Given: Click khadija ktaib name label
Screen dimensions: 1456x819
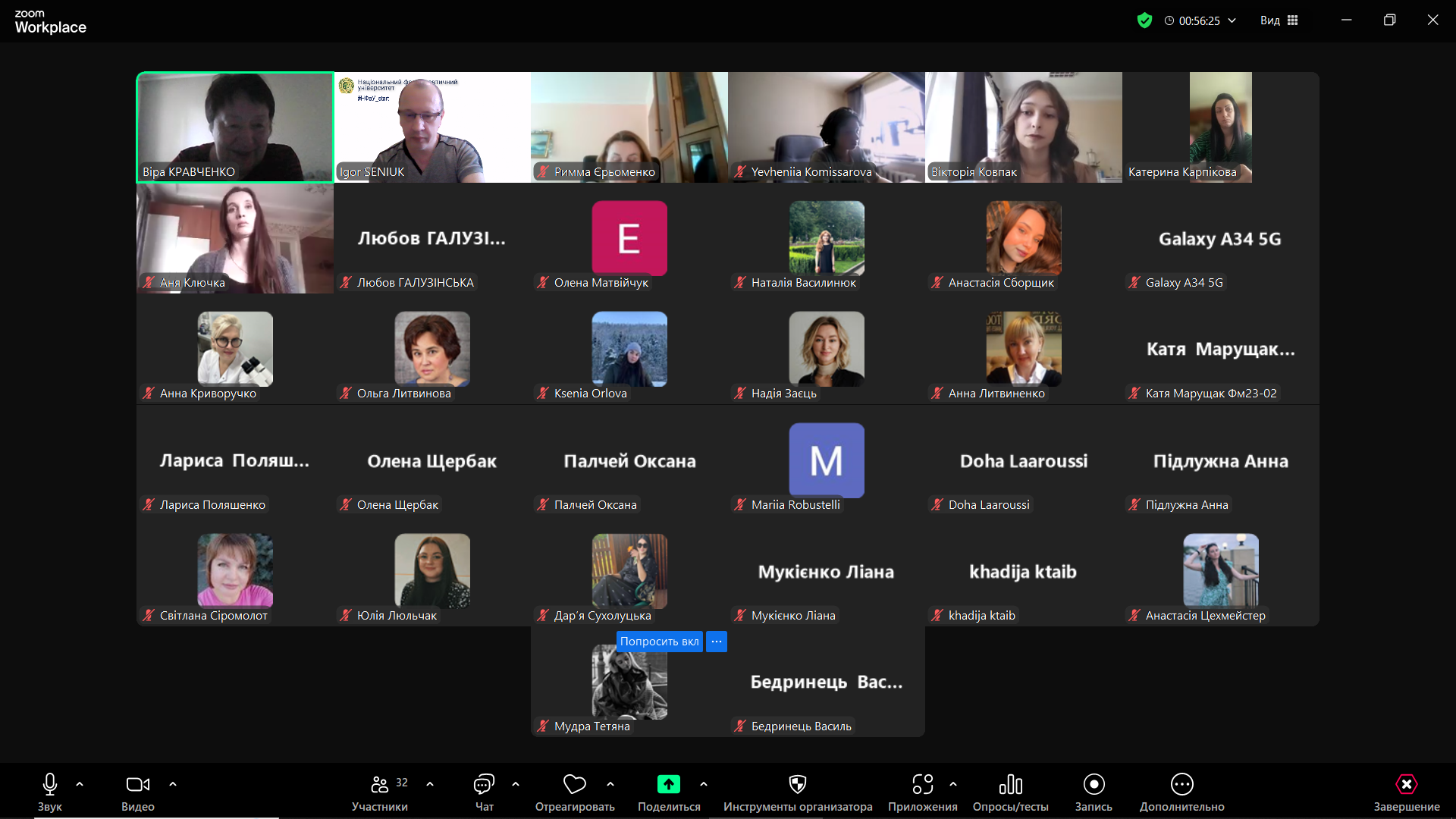Looking at the screenshot, I should [981, 616].
